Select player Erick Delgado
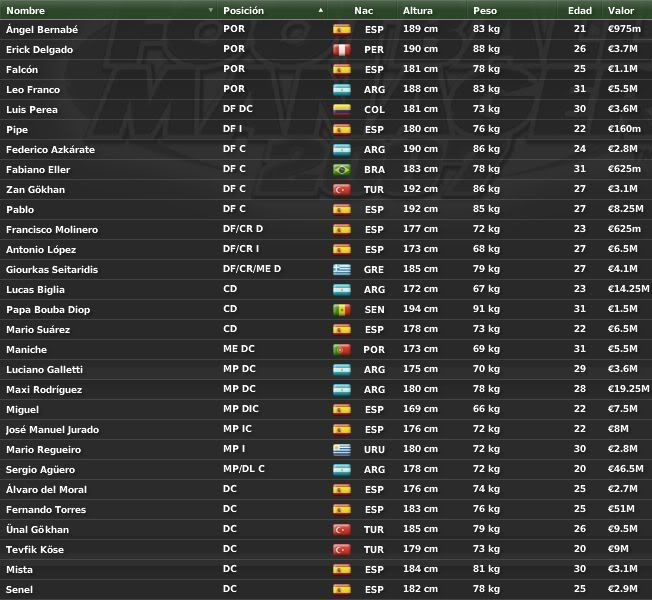Viewport: 652px width, 600px height. pos(40,49)
